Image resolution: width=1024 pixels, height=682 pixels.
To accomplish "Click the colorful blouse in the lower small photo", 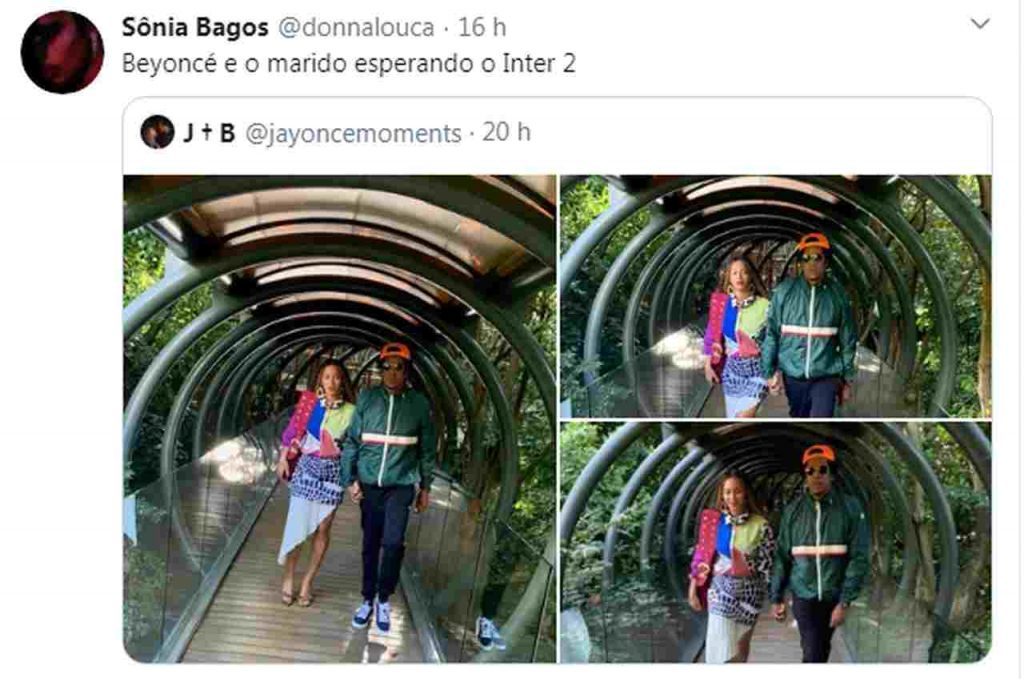I will coord(733,546).
